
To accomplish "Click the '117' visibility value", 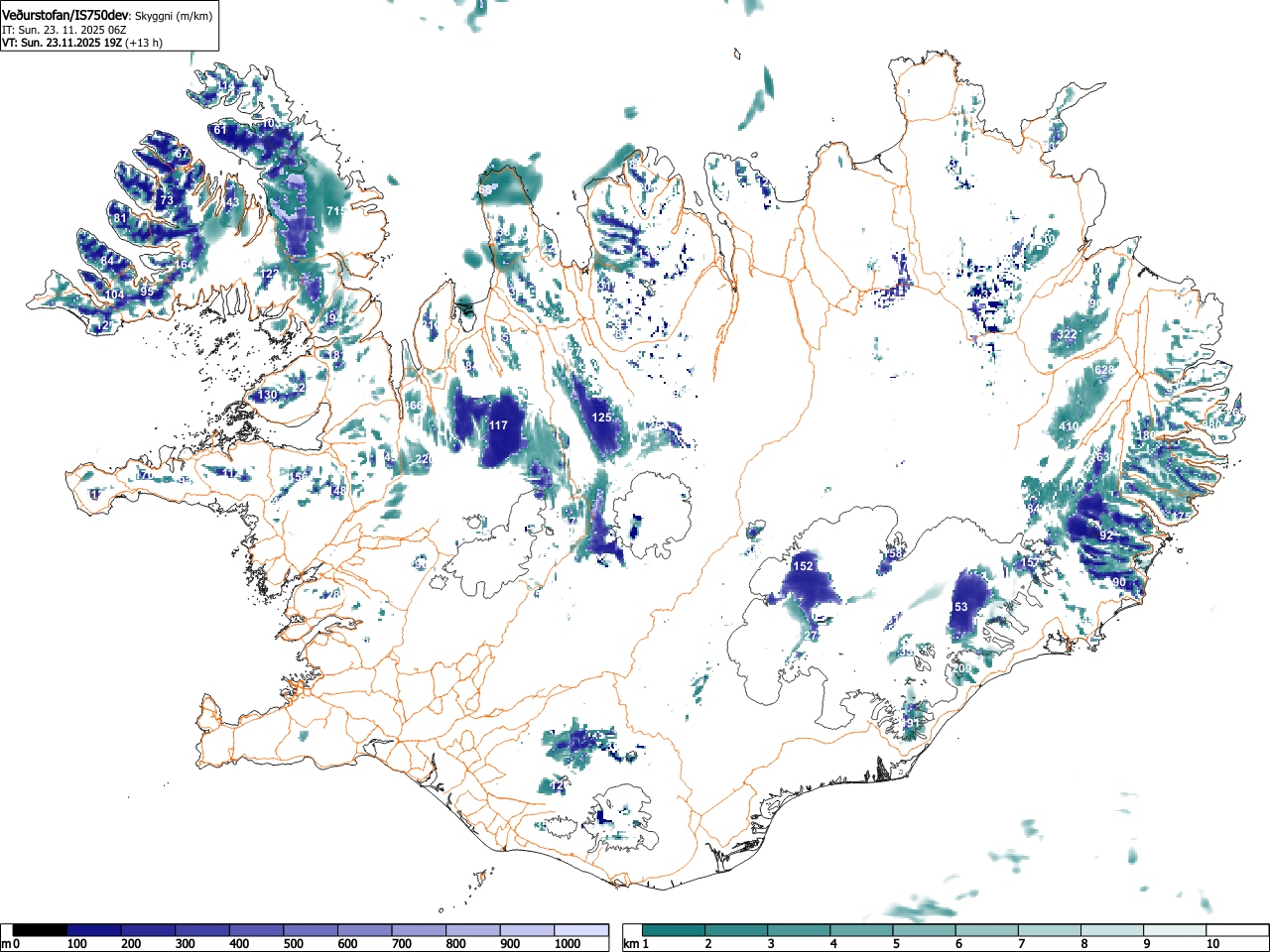I will [498, 425].
